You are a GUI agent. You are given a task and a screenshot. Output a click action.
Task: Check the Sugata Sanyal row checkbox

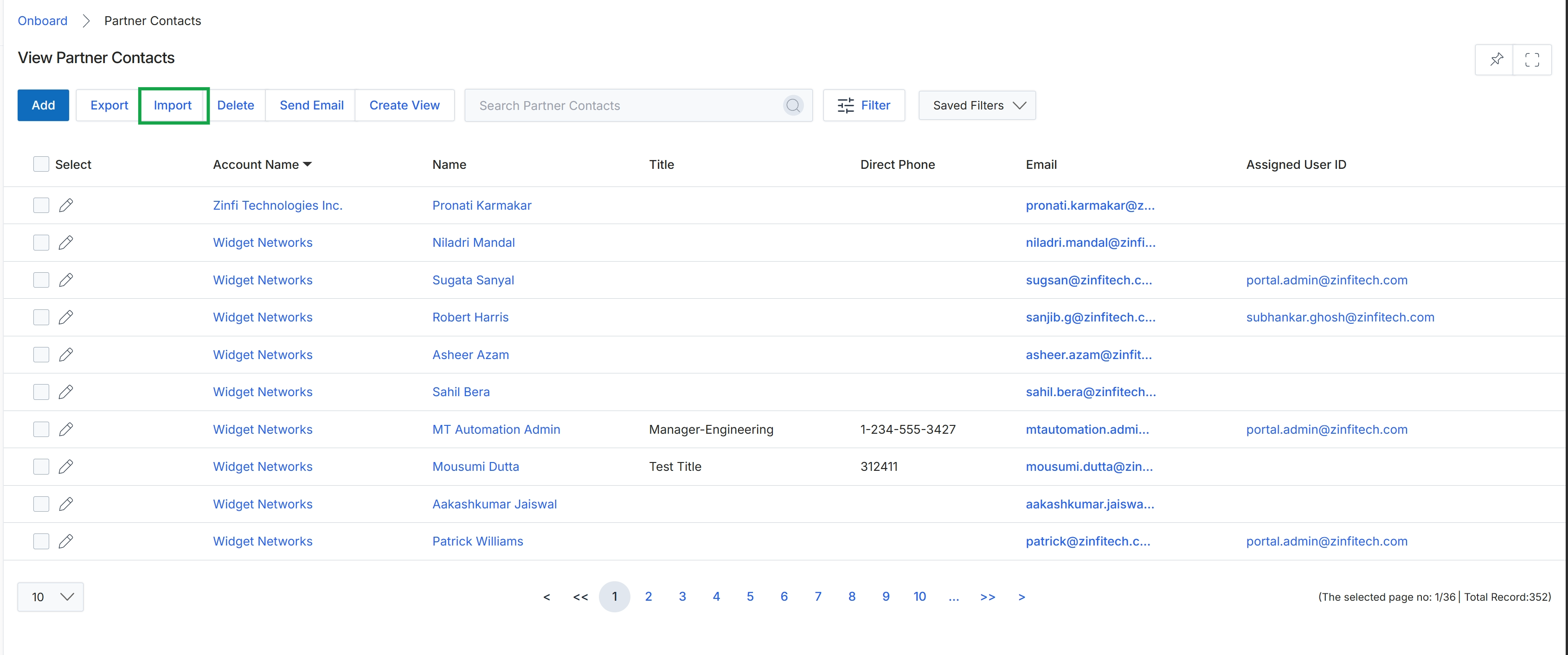pos(41,280)
